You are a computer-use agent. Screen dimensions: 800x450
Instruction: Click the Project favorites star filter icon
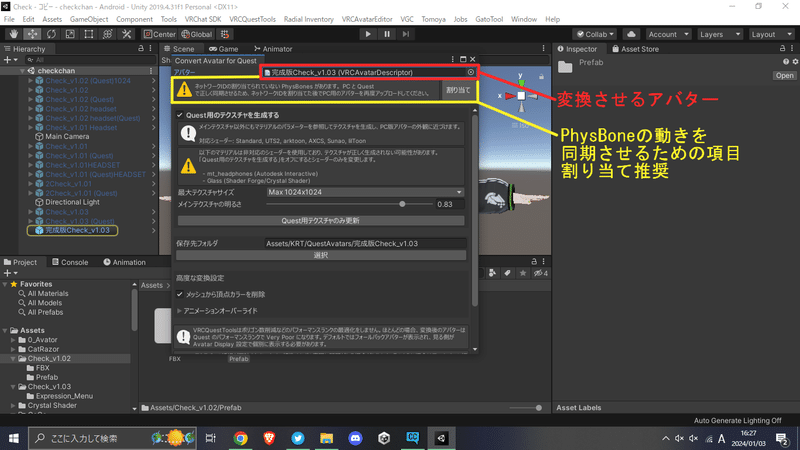[x=522, y=273]
